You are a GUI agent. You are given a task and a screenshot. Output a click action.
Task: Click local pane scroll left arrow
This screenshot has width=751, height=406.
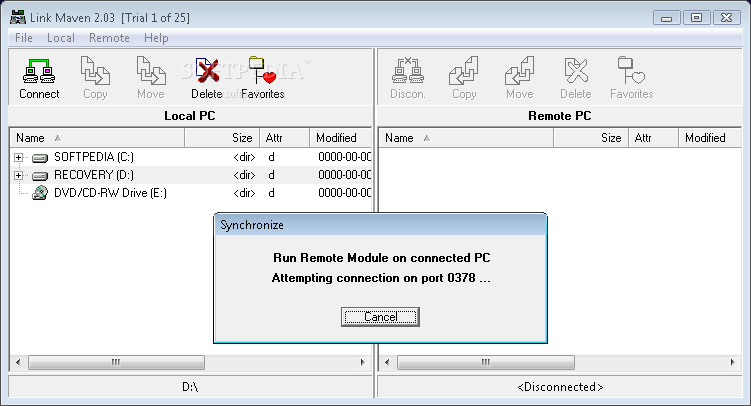point(18,362)
